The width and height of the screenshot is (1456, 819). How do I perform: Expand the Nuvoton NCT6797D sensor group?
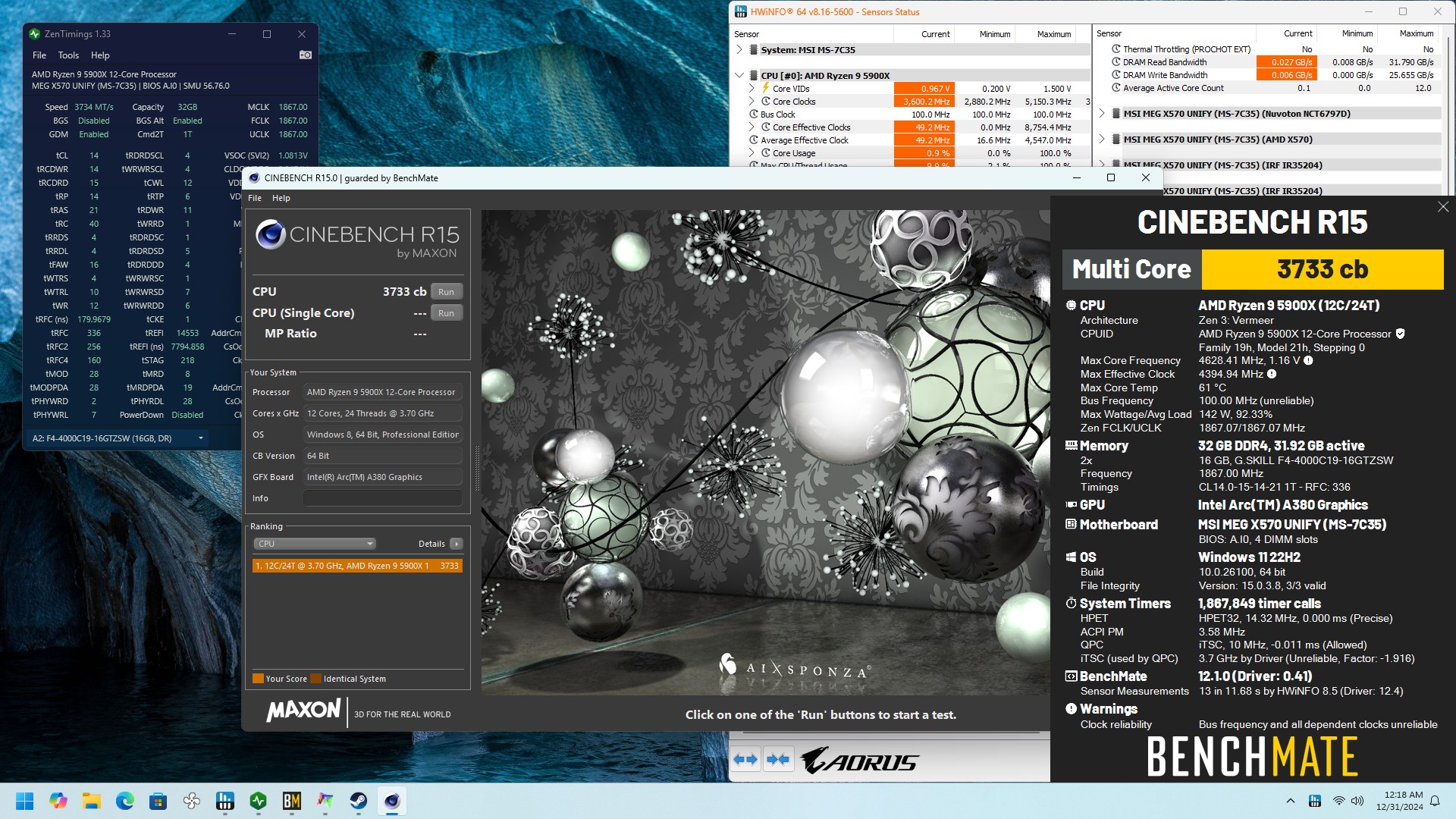1102,114
